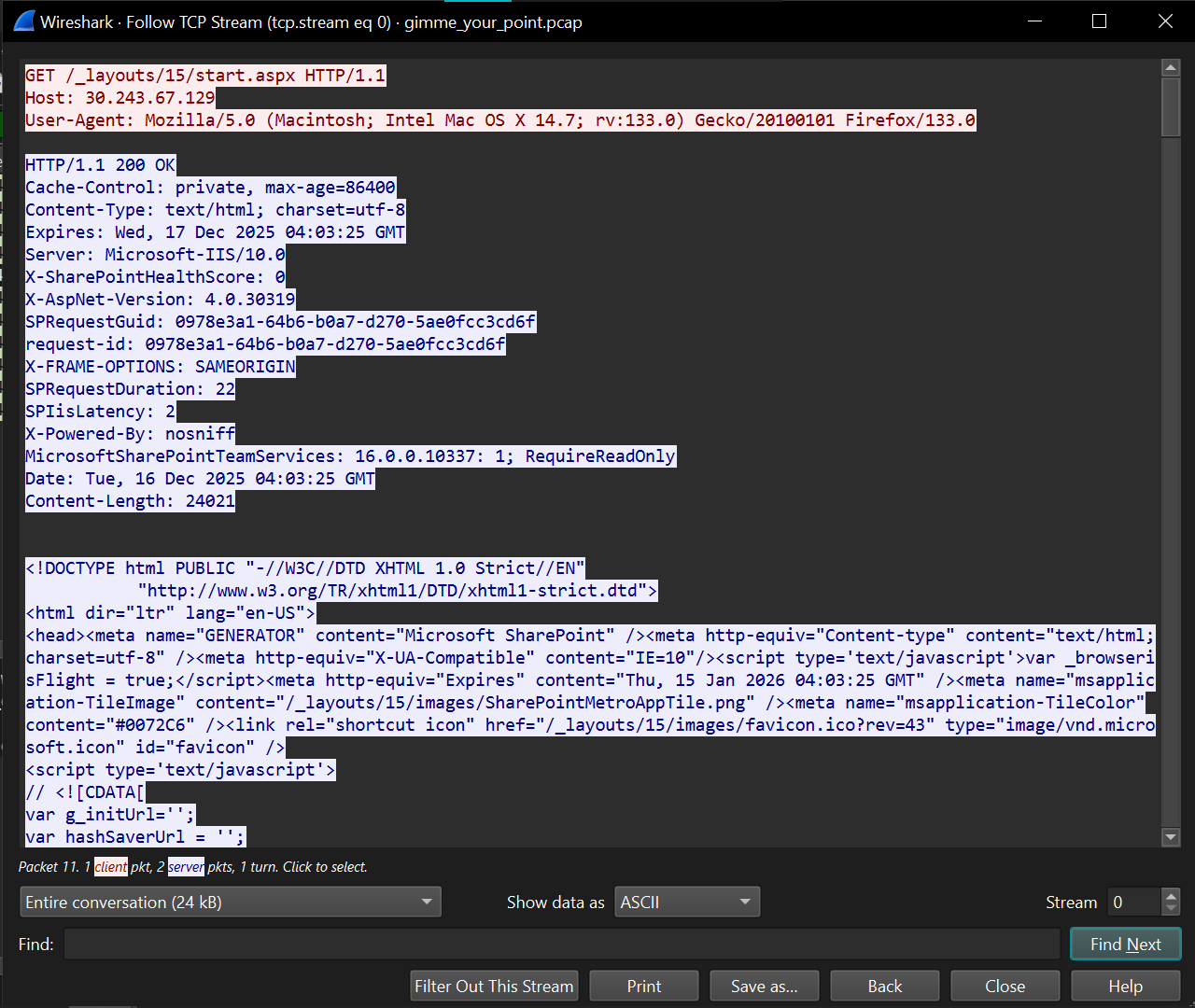The width and height of the screenshot is (1195, 1008).
Task: Click the User-Agent Mozilla/5.0 header line
Action: click(x=500, y=120)
